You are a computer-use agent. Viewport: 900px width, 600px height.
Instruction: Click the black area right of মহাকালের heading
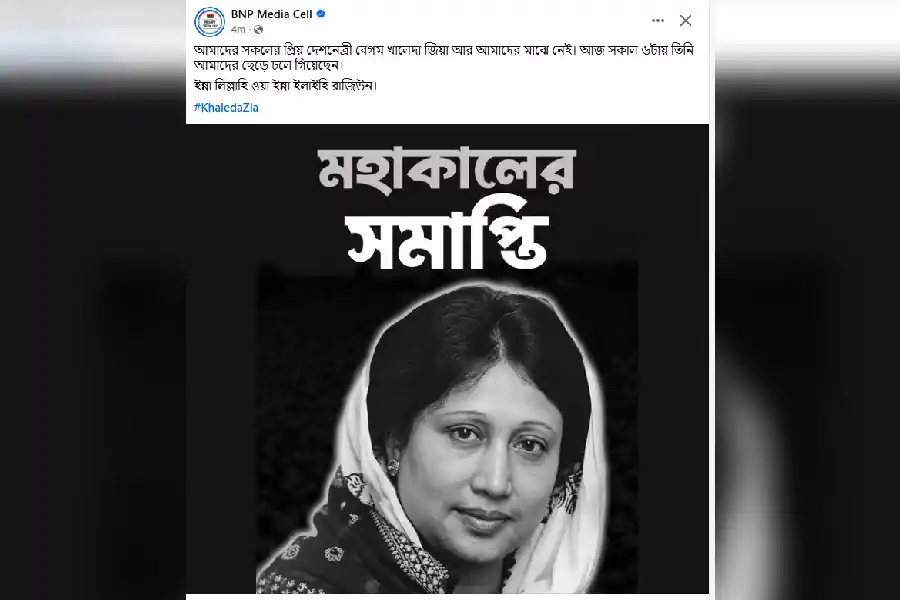[x=642, y=172]
